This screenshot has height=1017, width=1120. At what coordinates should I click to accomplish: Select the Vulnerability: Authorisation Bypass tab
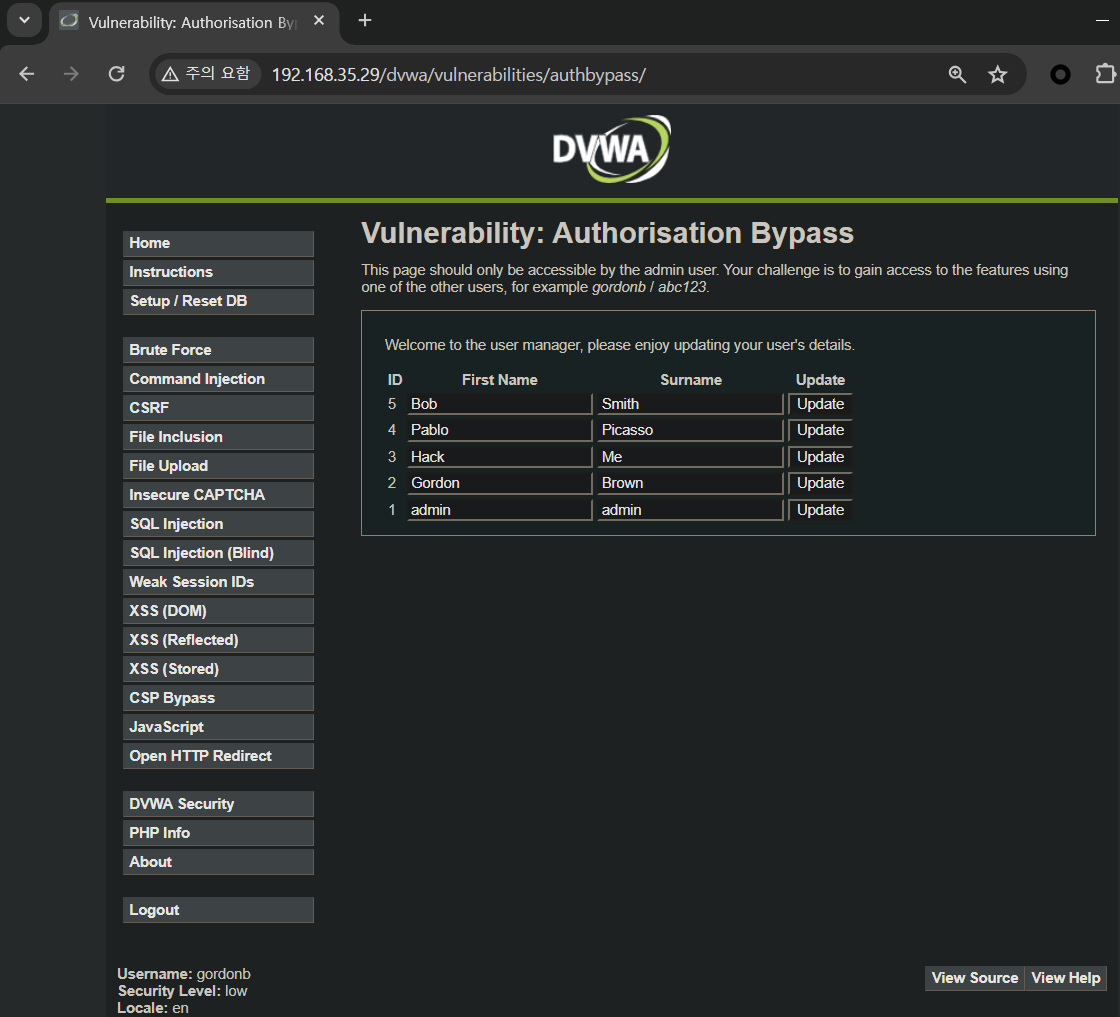click(193, 22)
